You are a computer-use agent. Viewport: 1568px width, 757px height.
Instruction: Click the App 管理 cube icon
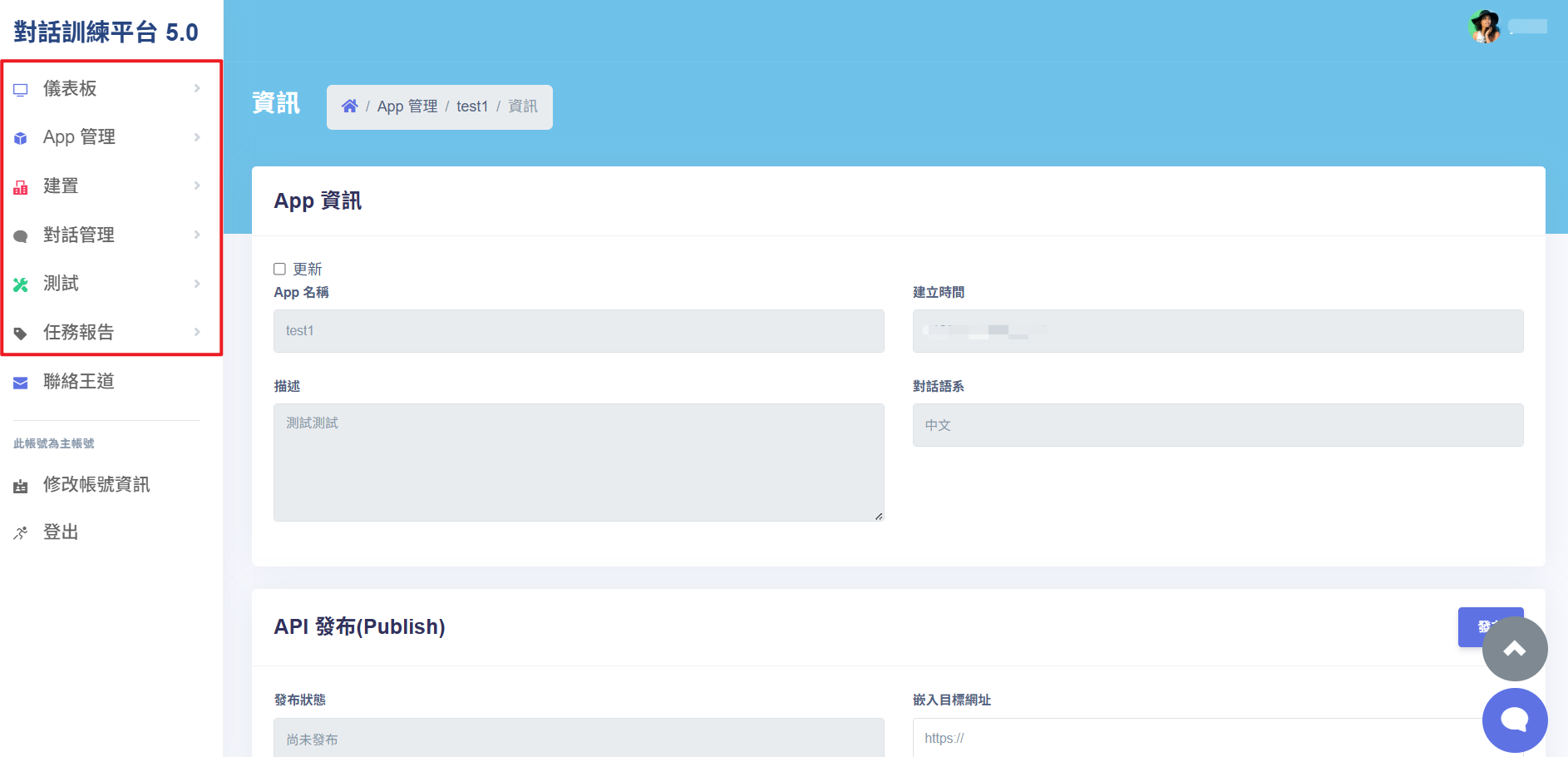tap(21, 138)
